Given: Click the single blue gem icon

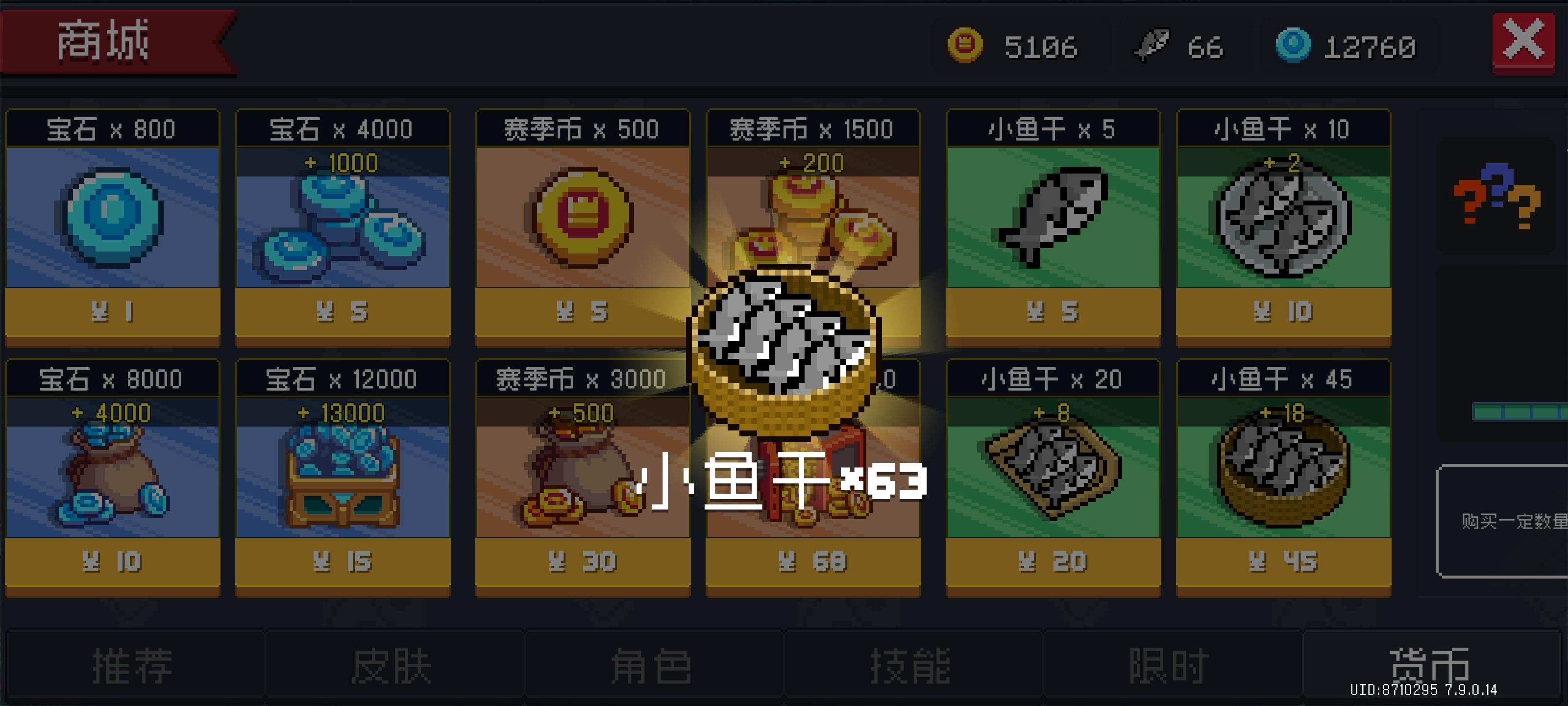Looking at the screenshot, I should [112, 218].
